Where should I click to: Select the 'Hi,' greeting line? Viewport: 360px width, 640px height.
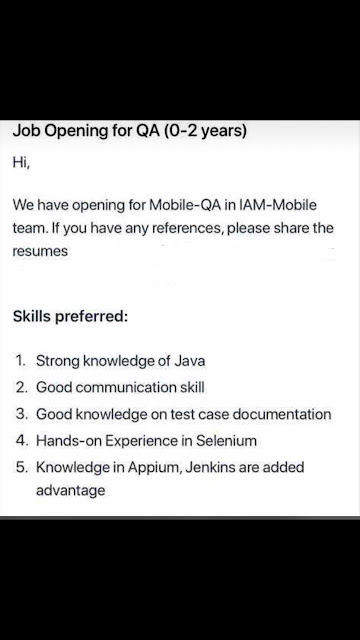(x=21, y=163)
